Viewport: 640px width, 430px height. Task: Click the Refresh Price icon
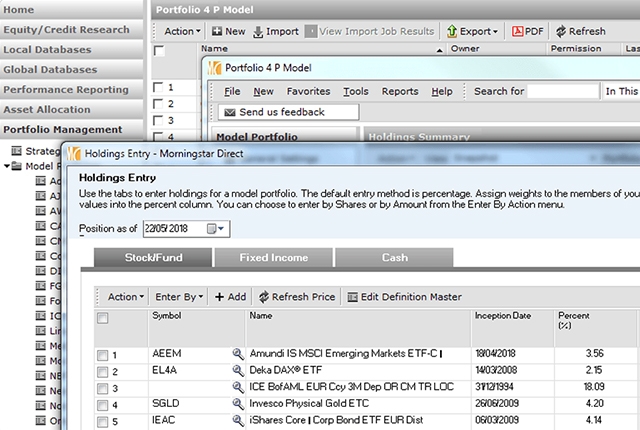point(264,297)
